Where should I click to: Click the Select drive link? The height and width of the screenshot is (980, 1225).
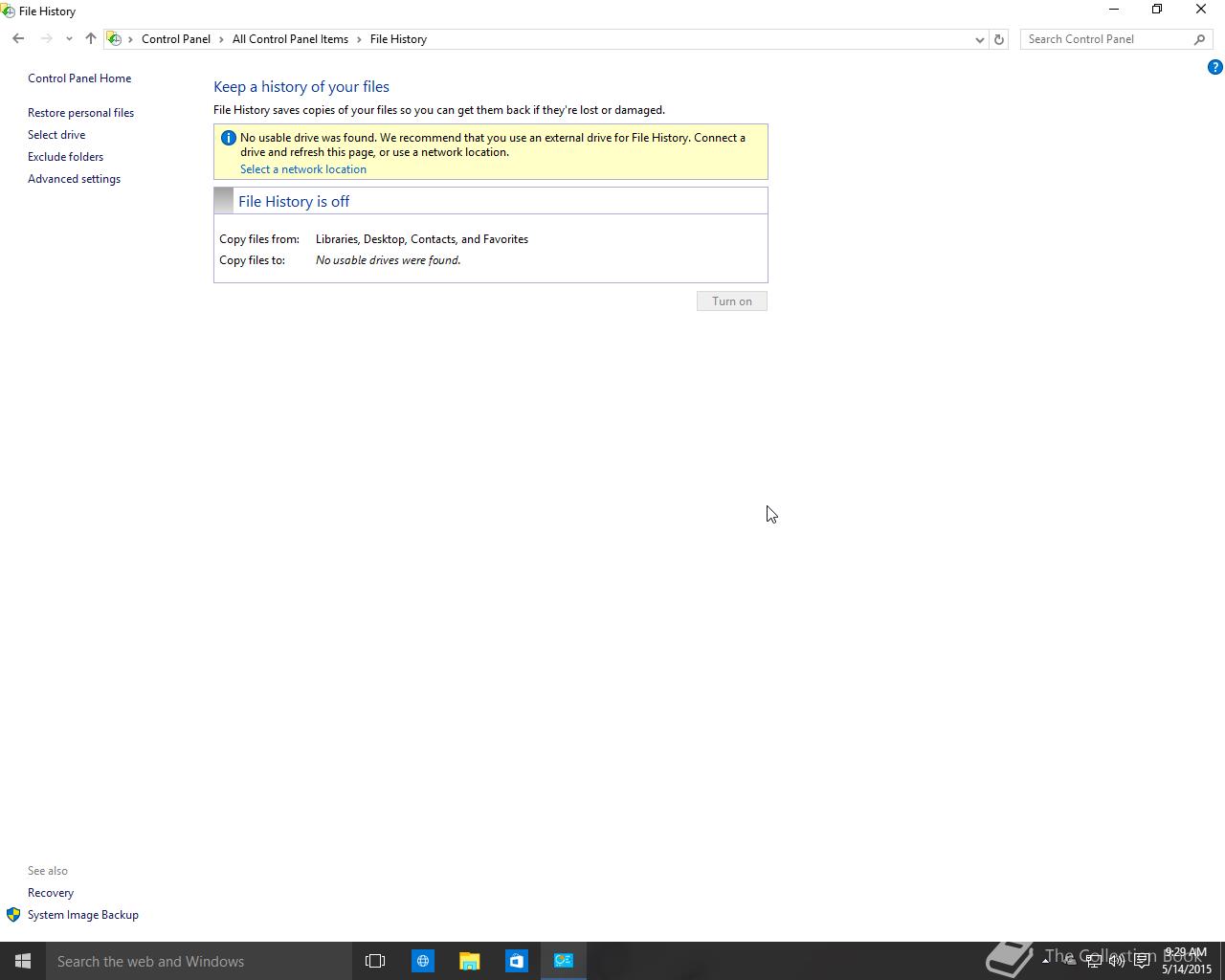(x=56, y=135)
